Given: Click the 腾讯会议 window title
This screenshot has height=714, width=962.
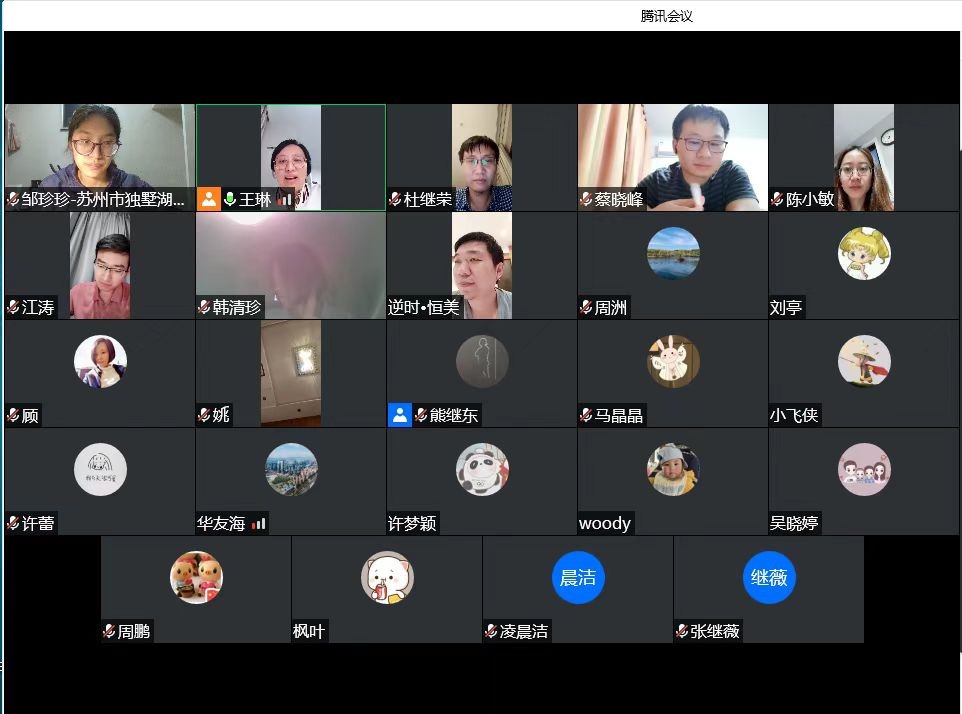Looking at the screenshot, I should (667, 16).
